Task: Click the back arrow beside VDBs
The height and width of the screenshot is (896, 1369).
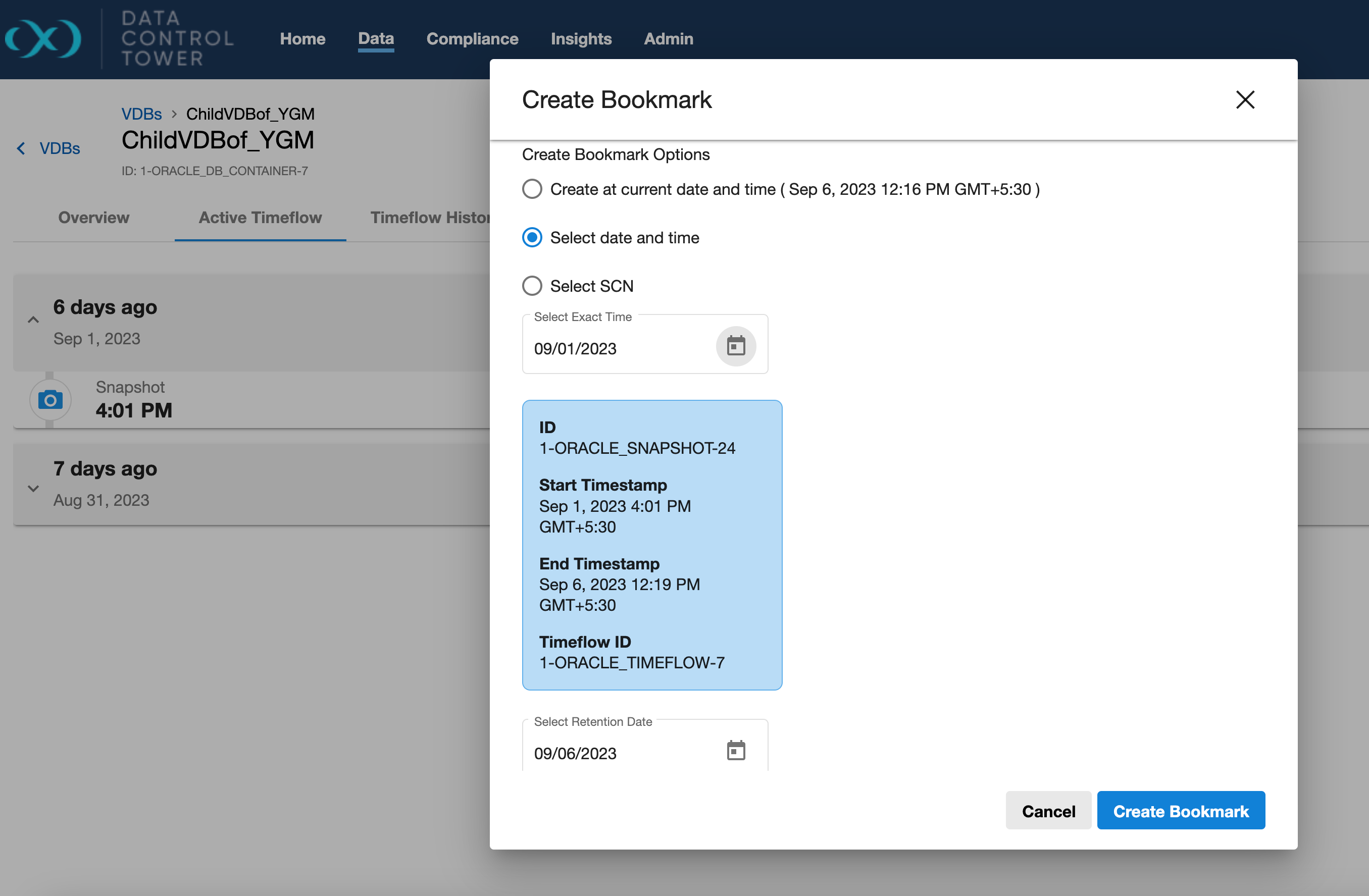Action: tap(21, 148)
